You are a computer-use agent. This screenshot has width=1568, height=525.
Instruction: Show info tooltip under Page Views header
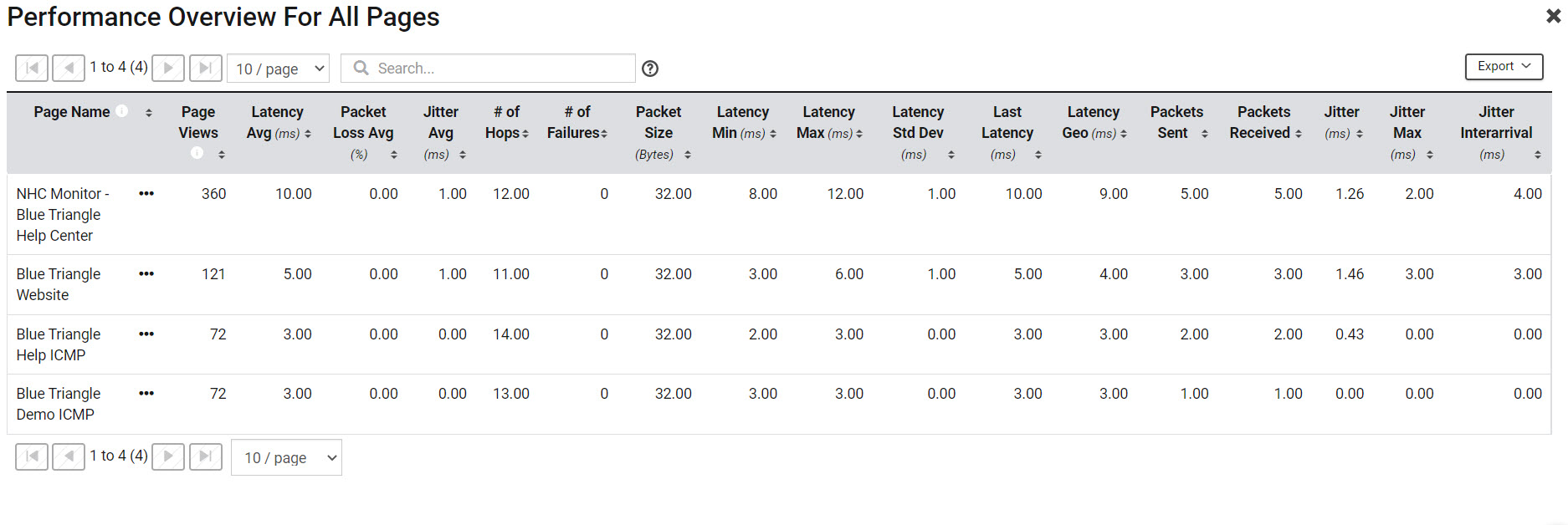pyautogui.click(x=197, y=153)
